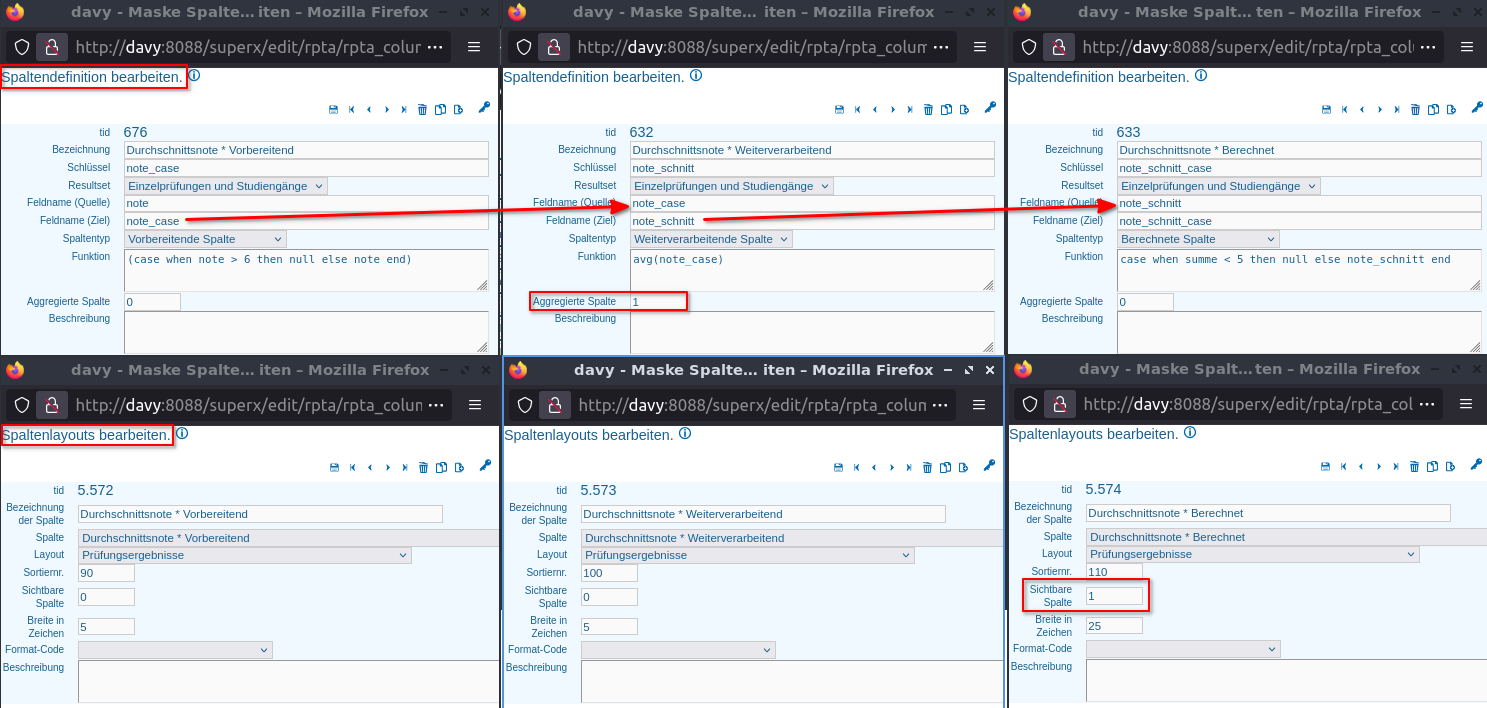This screenshot has height=708, width=1487.
Task: Open Firefox hamburger menu in the tid 632 window
Action: (x=979, y=47)
